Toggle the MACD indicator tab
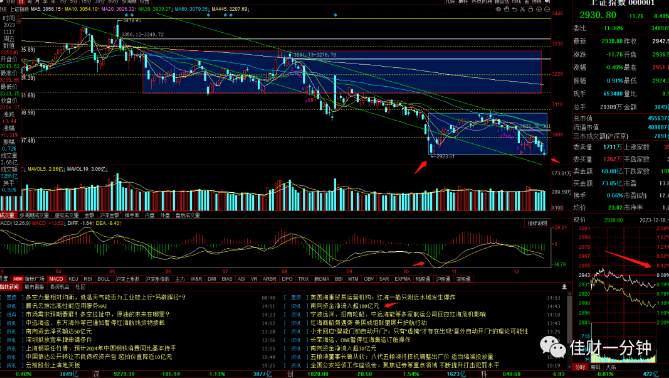The image size is (669, 378). [x=56, y=279]
